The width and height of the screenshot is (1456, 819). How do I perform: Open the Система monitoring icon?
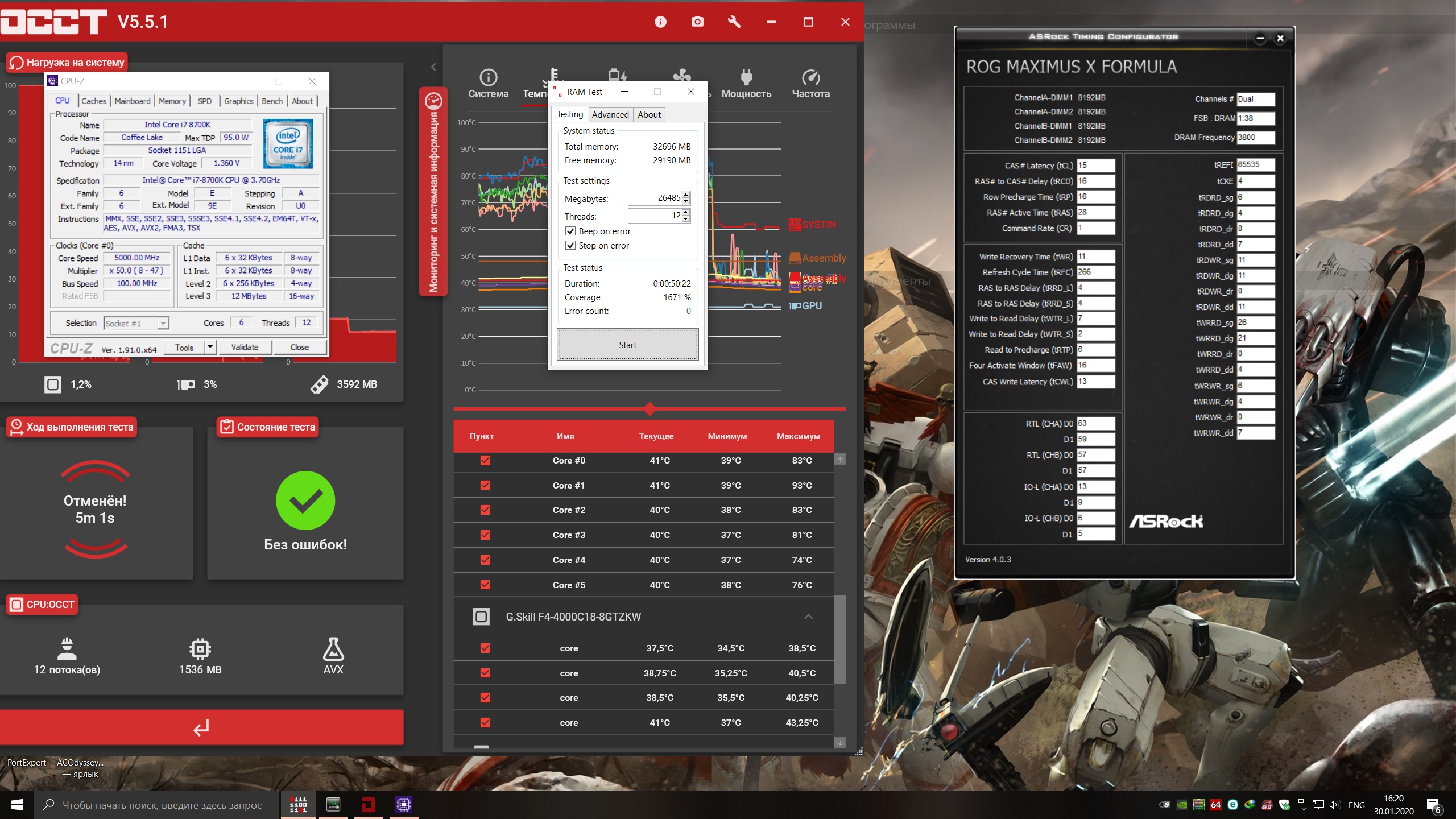pyautogui.click(x=488, y=77)
